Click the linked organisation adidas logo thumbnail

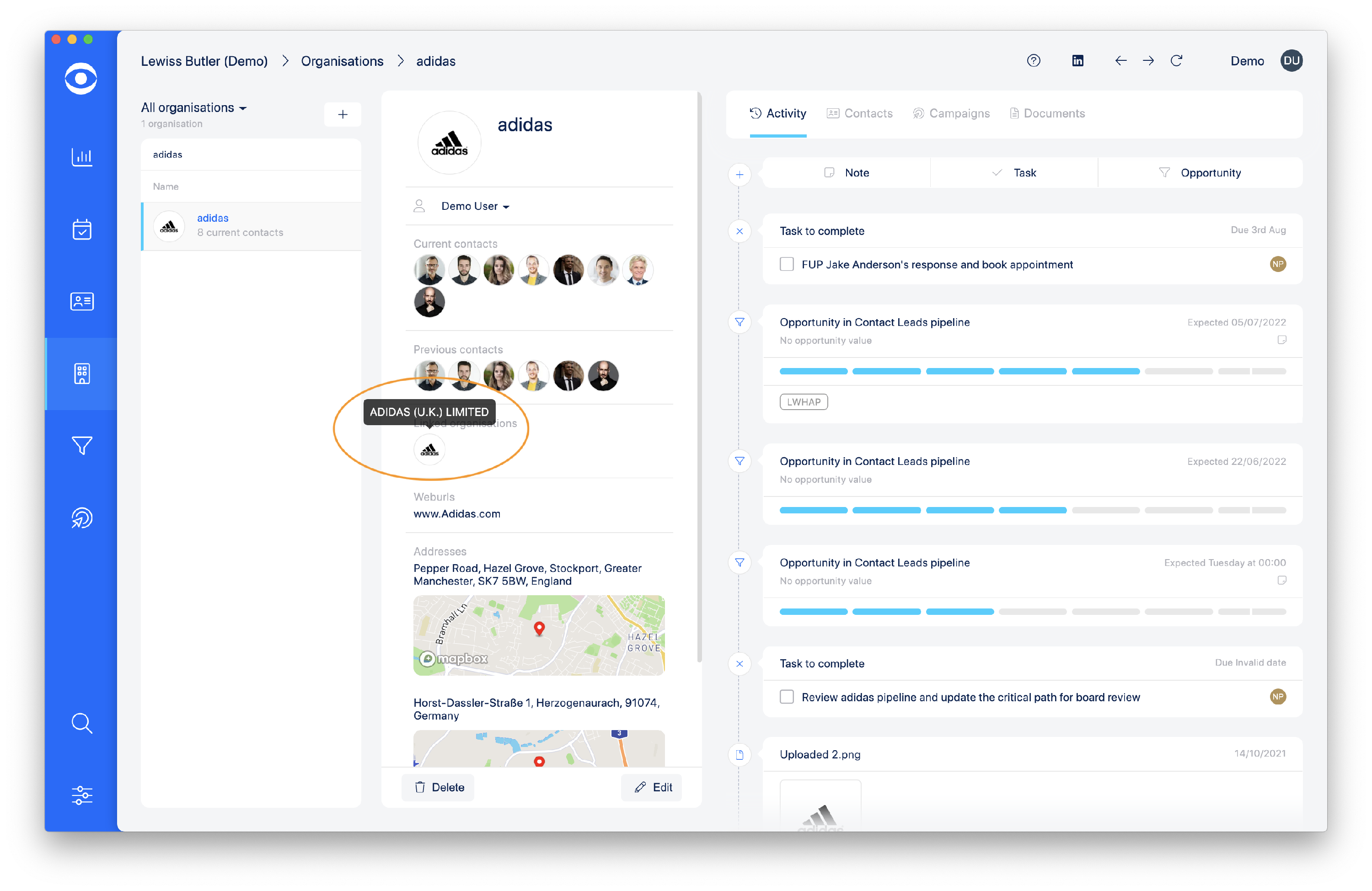click(429, 450)
